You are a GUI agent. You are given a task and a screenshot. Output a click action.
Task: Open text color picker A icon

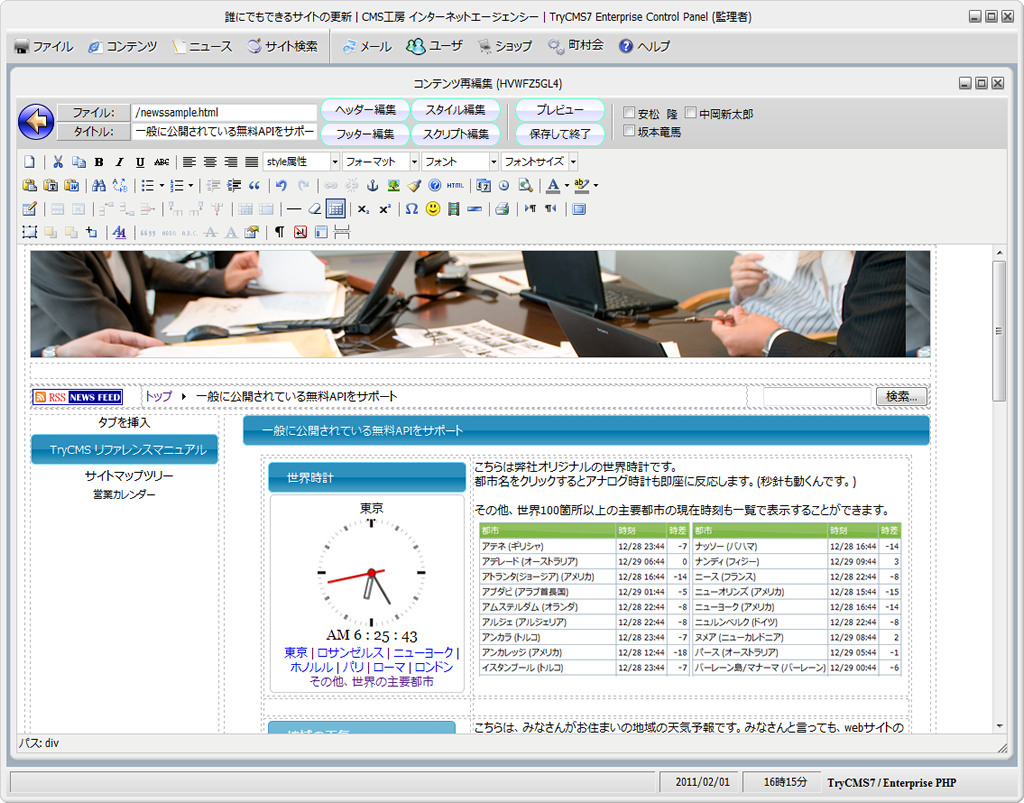552,185
